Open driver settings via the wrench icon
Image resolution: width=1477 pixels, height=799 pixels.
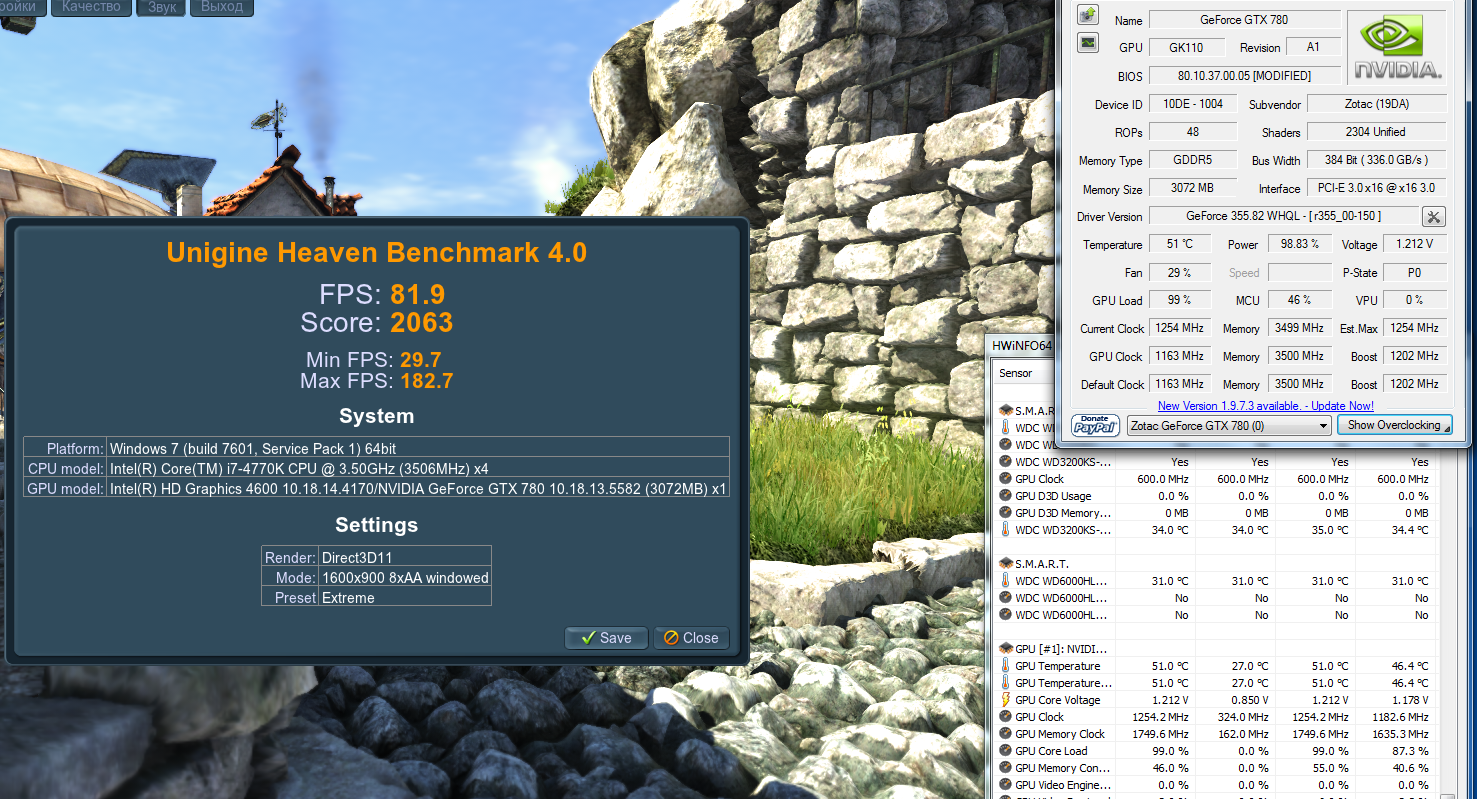click(1433, 216)
